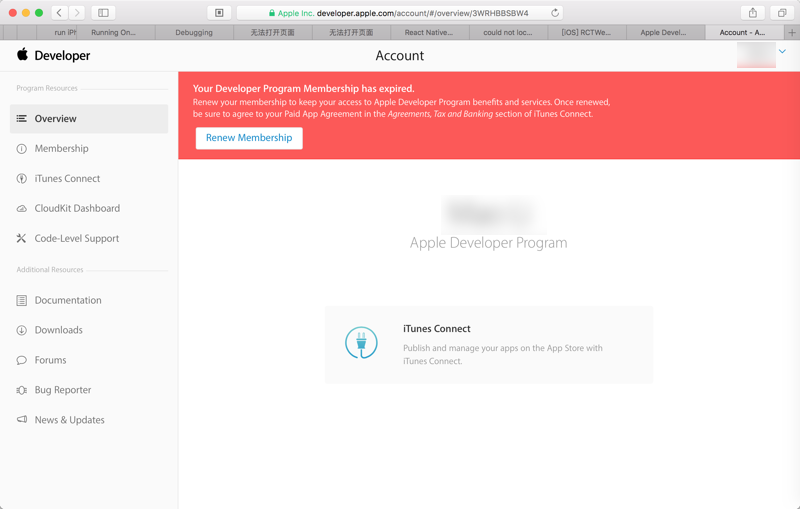
Task: Open the Safari share button
Action: 753,13
